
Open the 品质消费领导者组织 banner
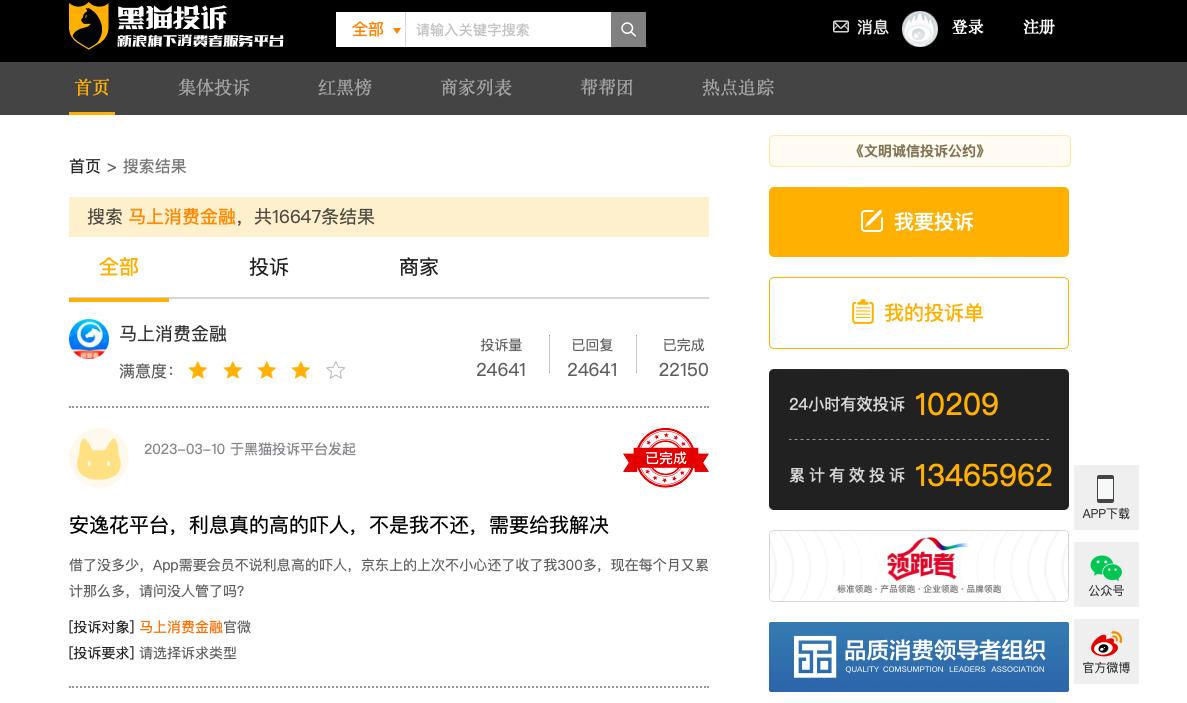tap(918, 657)
